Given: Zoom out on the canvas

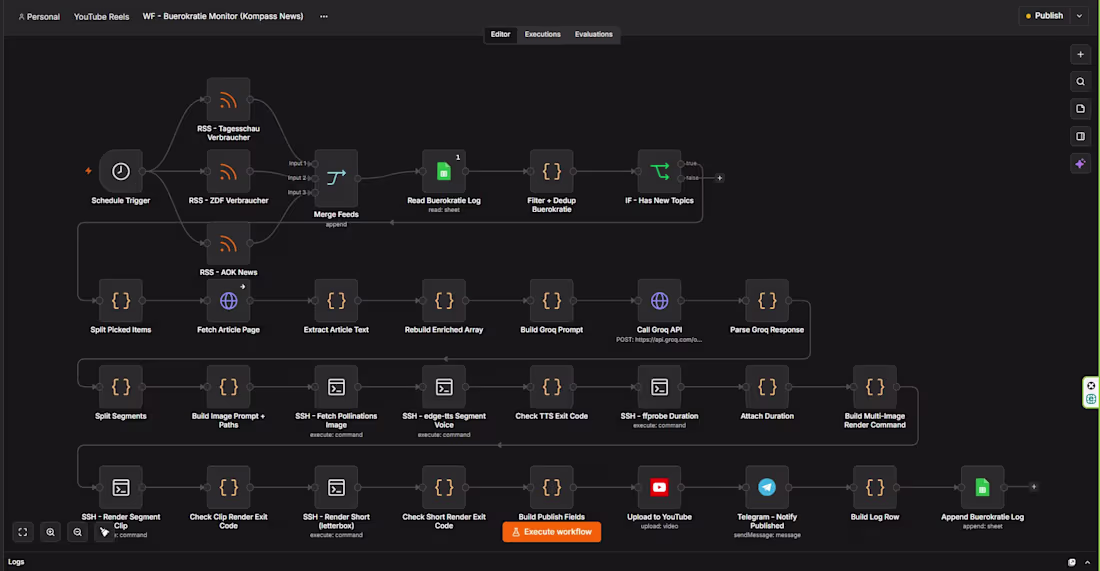Looking at the screenshot, I should point(78,532).
